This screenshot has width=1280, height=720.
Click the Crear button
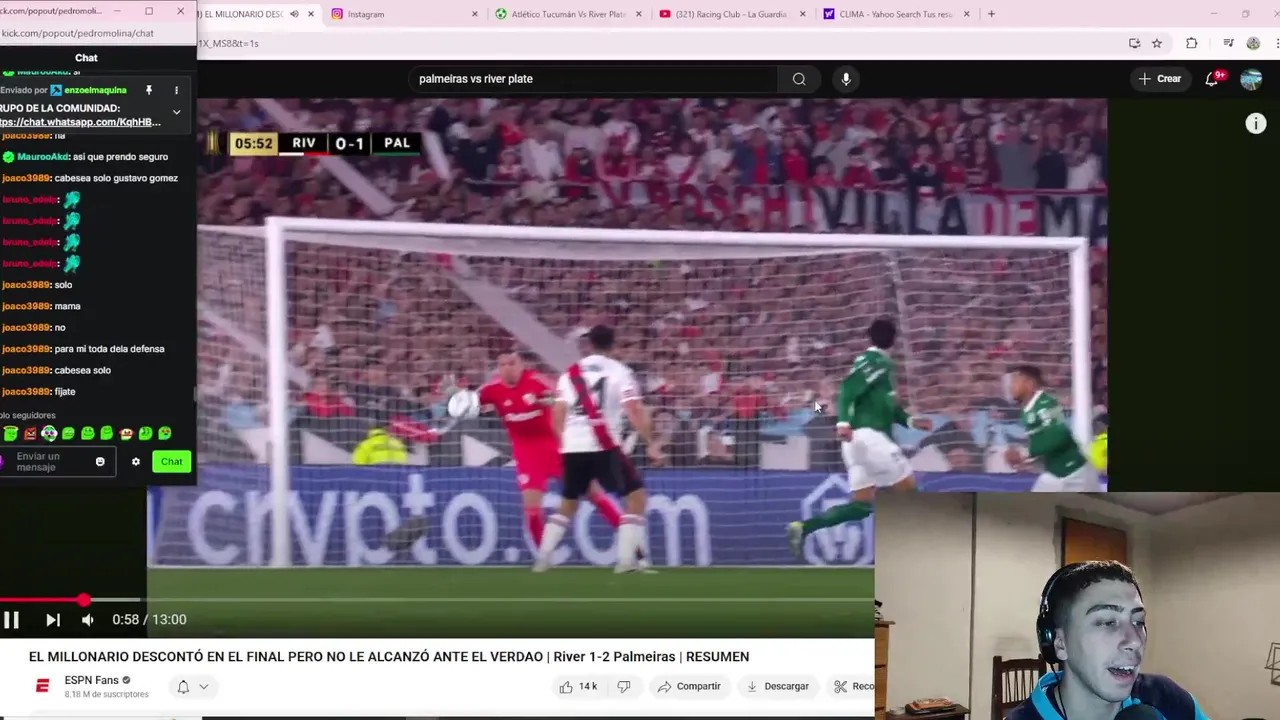click(1159, 79)
